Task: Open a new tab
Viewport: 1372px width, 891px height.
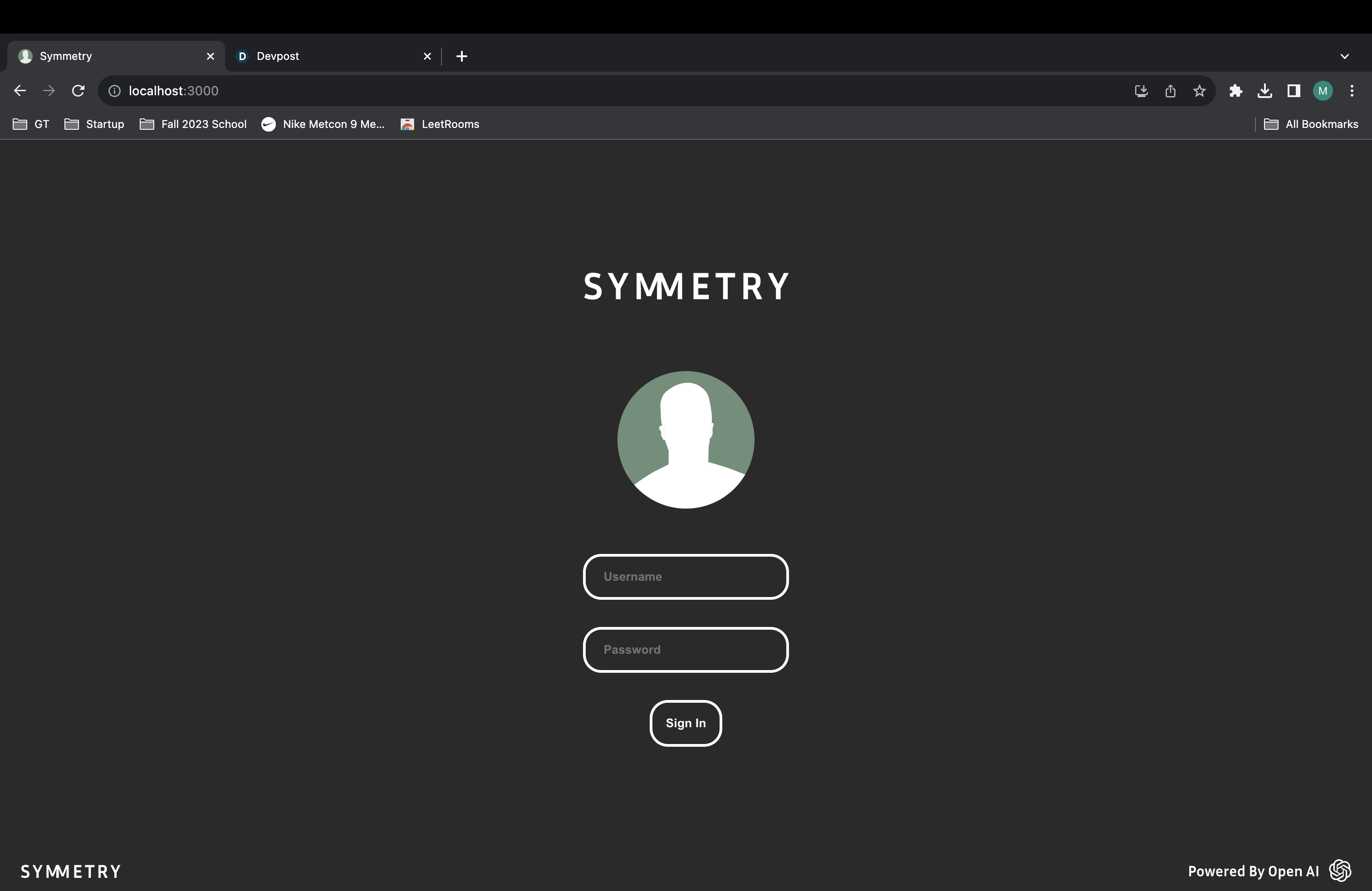Action: point(462,56)
